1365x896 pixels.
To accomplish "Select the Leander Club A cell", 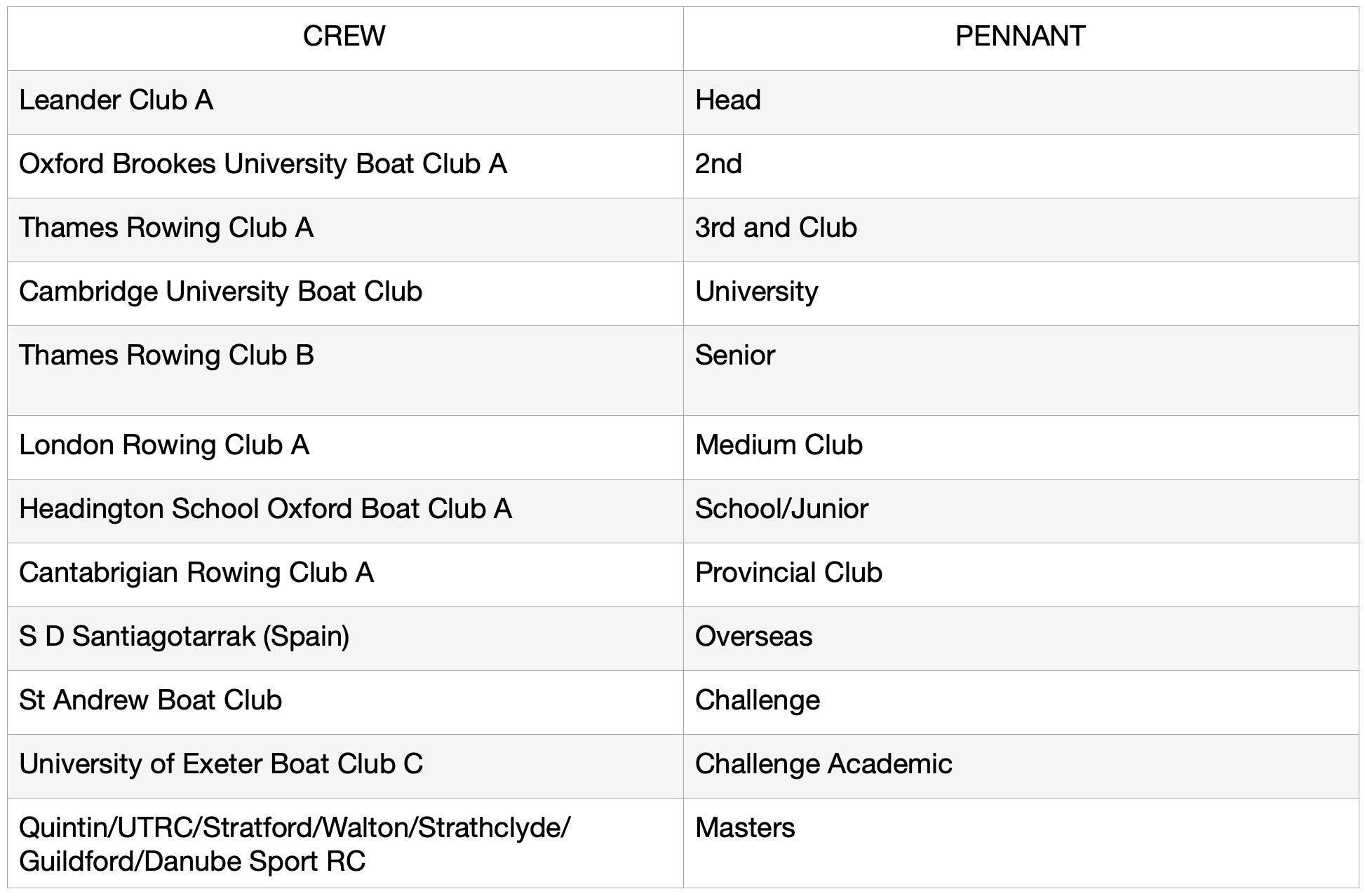I will click(116, 100).
